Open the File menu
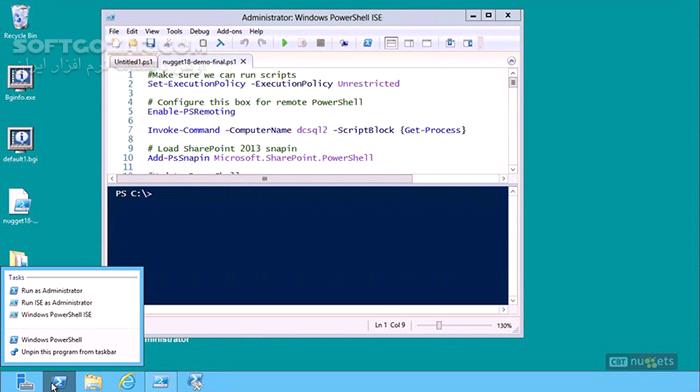The height and width of the screenshot is (392, 700). 114,31
